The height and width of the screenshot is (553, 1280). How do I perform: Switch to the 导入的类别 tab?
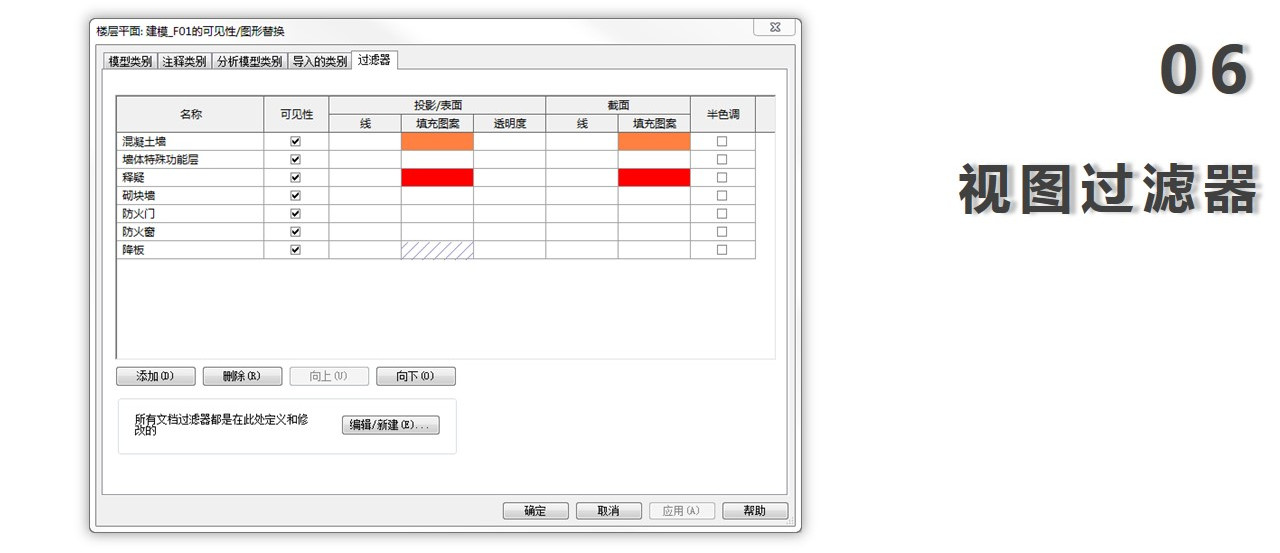[320, 61]
